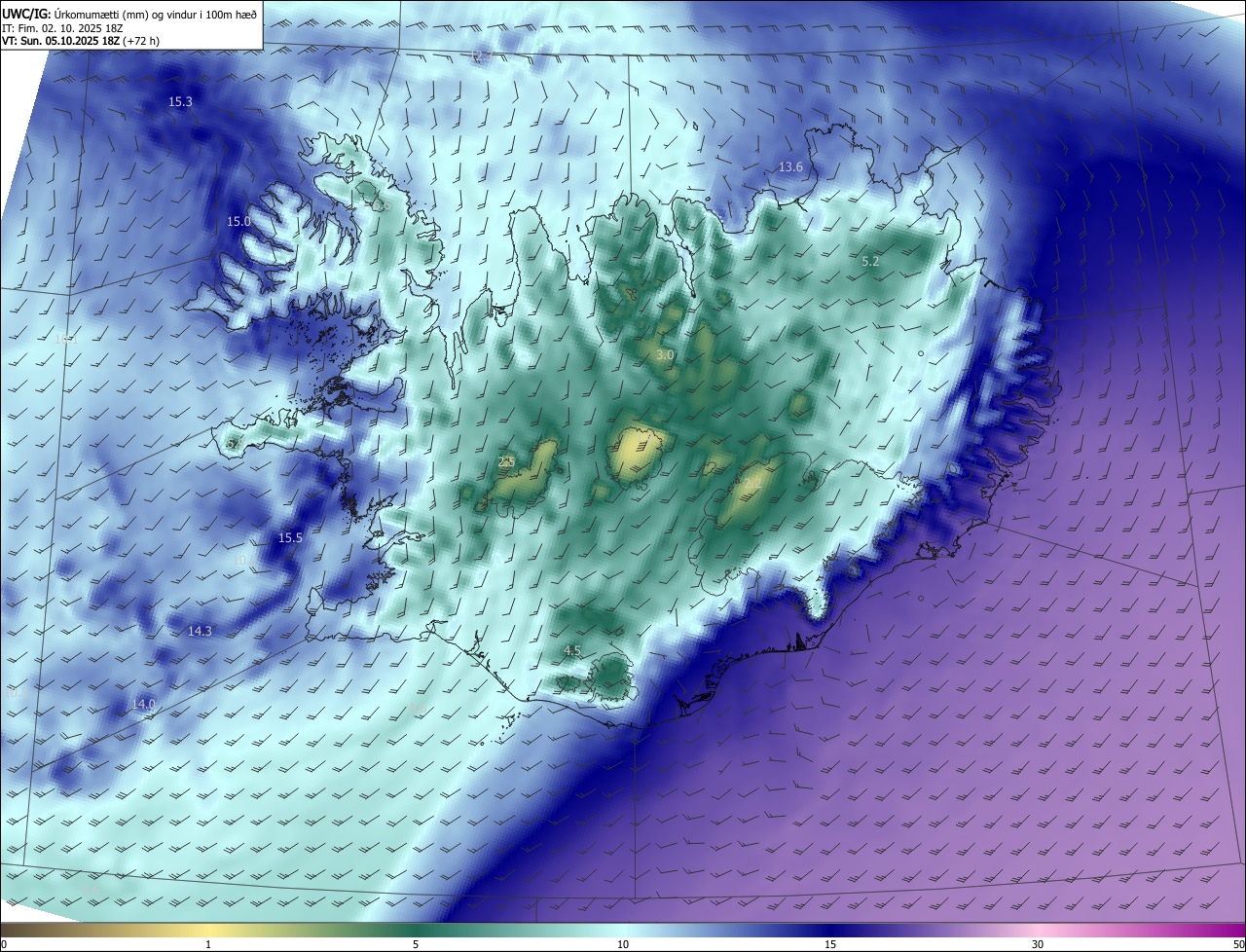Click the 1 tick on the color scale

tap(208, 945)
